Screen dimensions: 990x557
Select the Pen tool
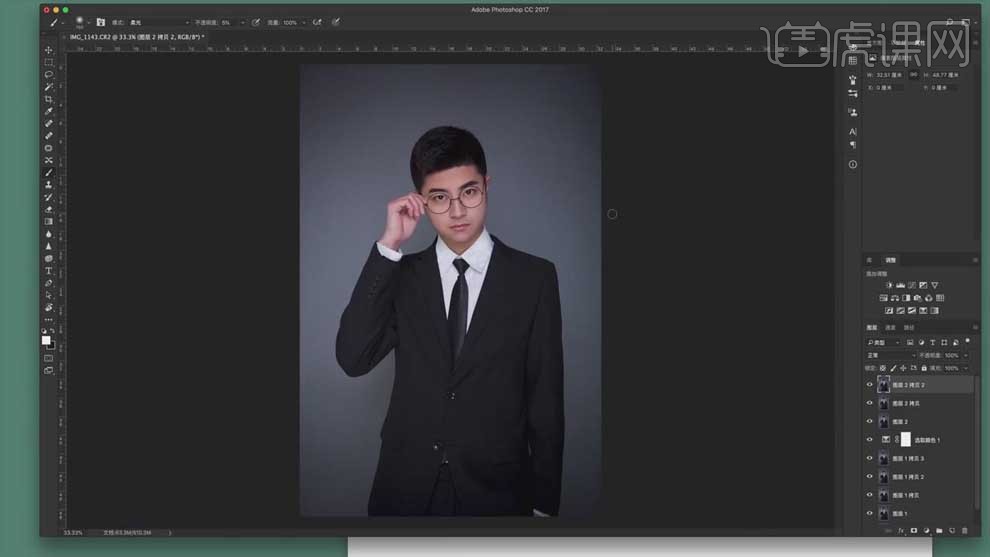pyautogui.click(x=49, y=283)
